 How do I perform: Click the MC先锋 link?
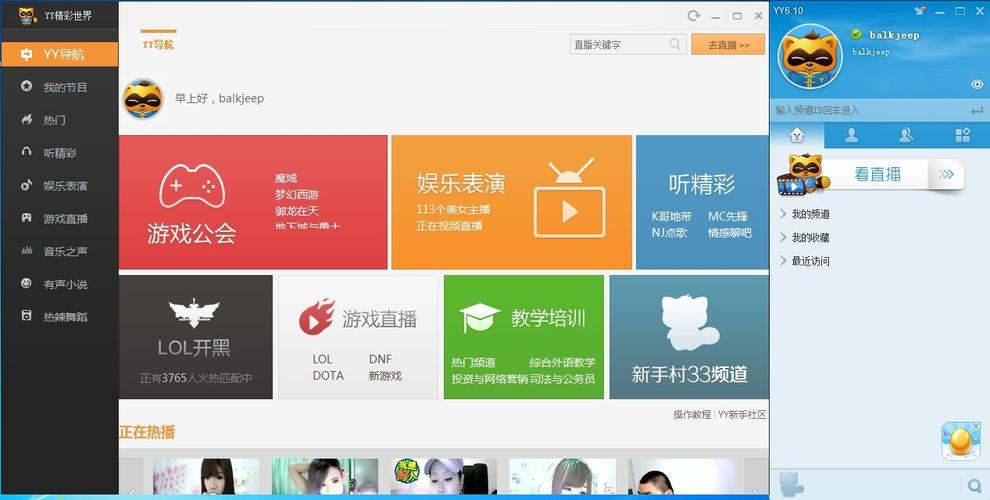[x=728, y=217]
